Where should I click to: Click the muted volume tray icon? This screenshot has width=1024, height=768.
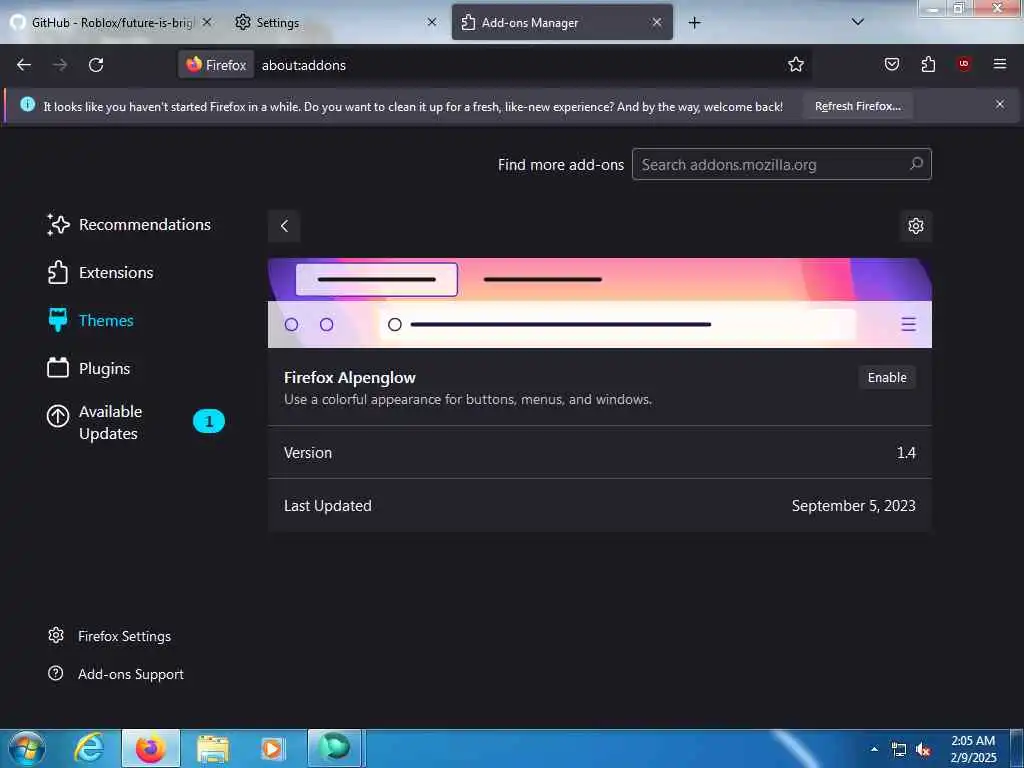(923, 750)
